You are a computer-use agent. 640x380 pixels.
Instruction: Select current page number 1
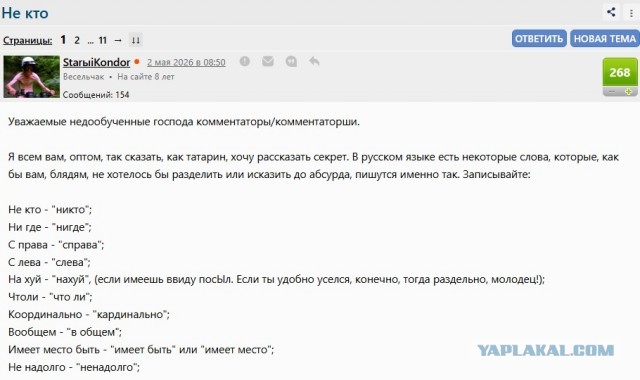click(x=63, y=40)
